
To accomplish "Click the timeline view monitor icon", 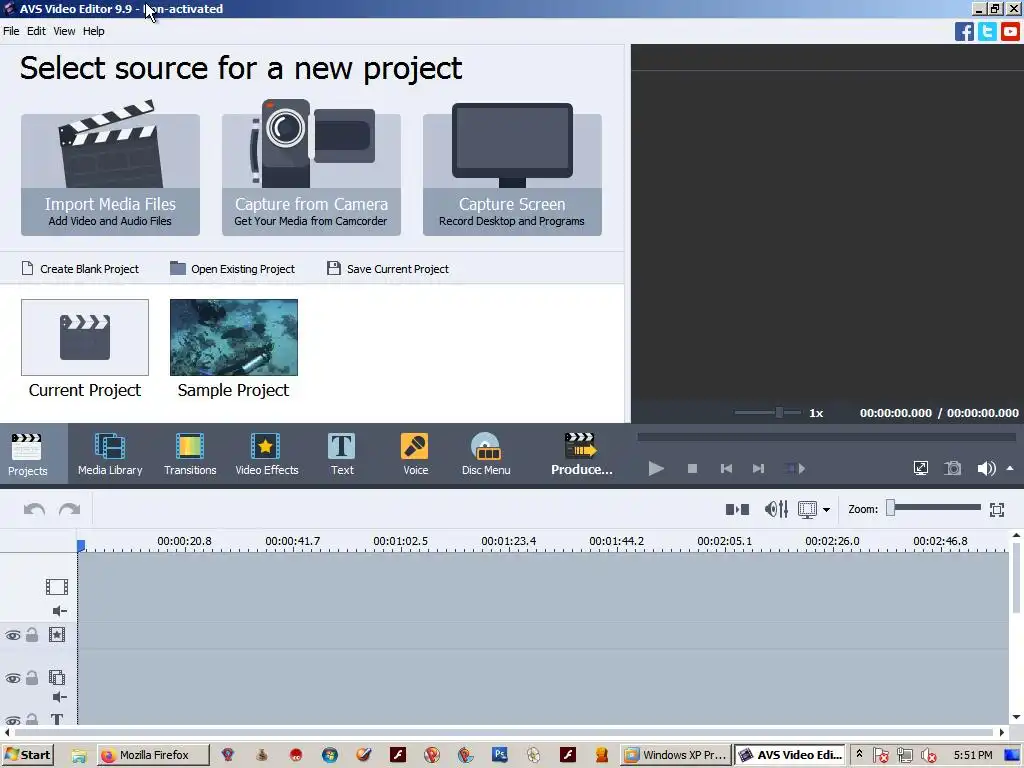I will pos(807,509).
